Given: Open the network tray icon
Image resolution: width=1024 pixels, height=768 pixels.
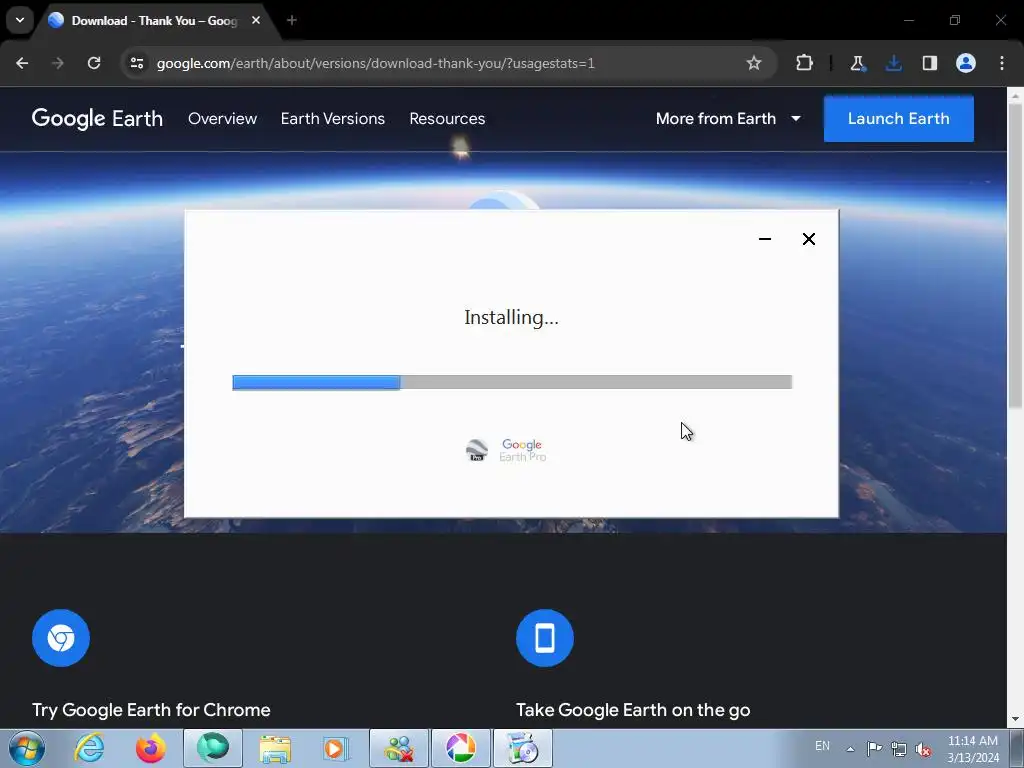Looking at the screenshot, I should [x=899, y=749].
